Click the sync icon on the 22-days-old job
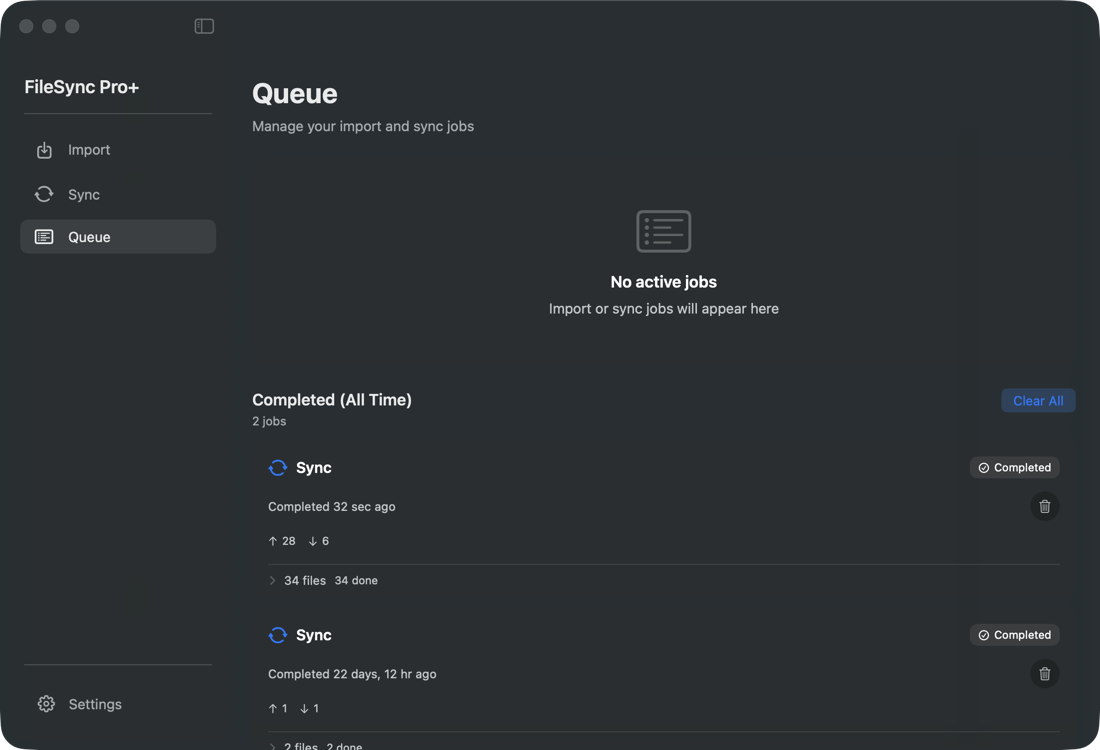The height and width of the screenshot is (750, 1100). [x=277, y=634]
